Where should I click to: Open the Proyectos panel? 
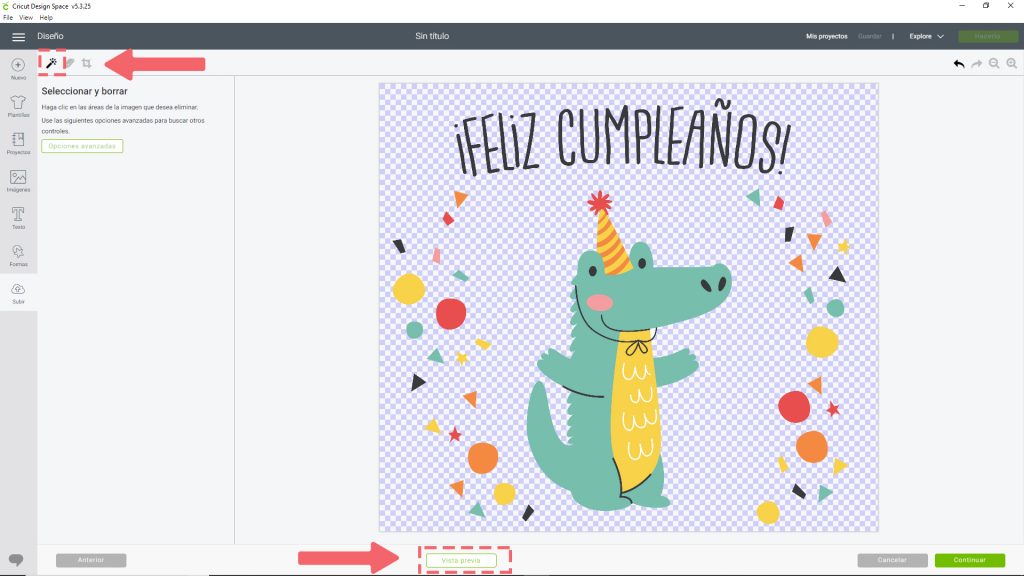point(18,143)
